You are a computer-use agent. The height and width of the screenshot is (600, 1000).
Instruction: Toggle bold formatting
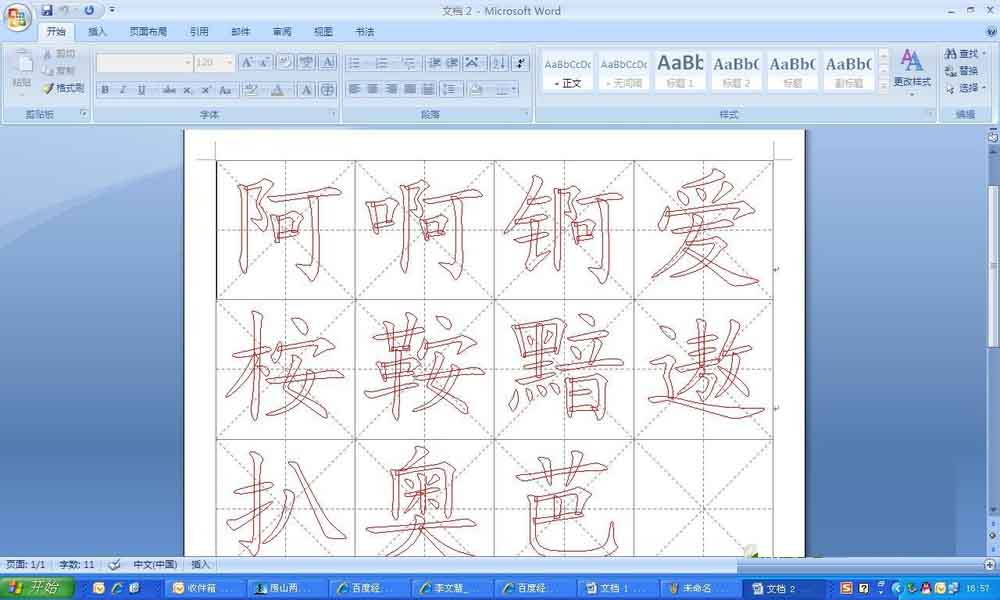coord(105,90)
